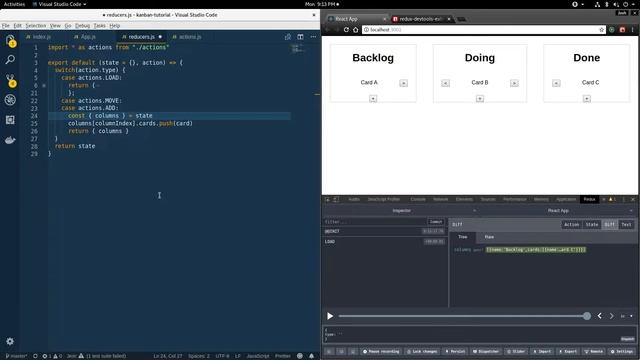Open the Manage gear icon in VS Code

[10, 341]
